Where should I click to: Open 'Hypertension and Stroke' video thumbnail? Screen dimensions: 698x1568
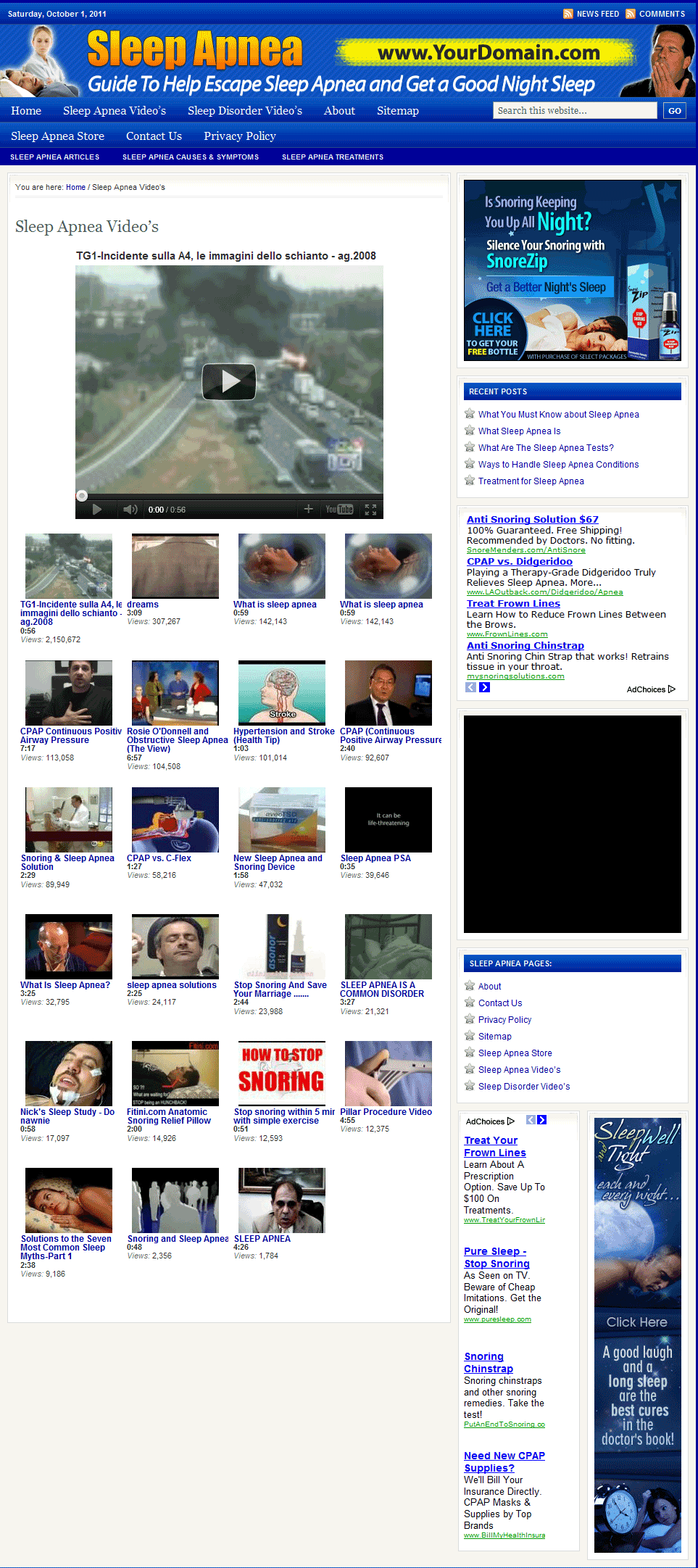coord(282,693)
